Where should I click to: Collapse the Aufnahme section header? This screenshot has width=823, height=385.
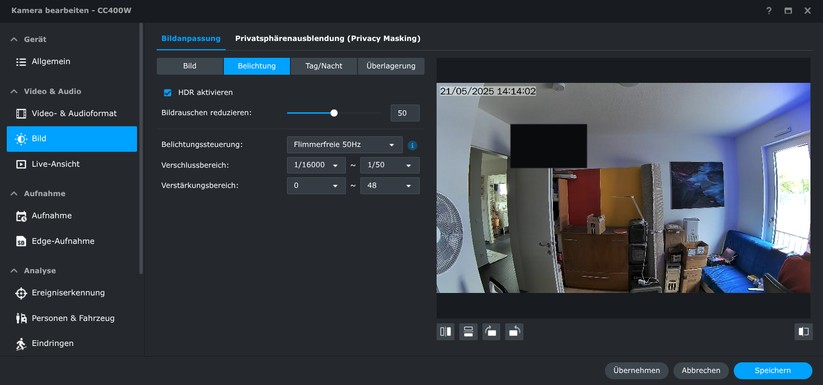pos(14,194)
